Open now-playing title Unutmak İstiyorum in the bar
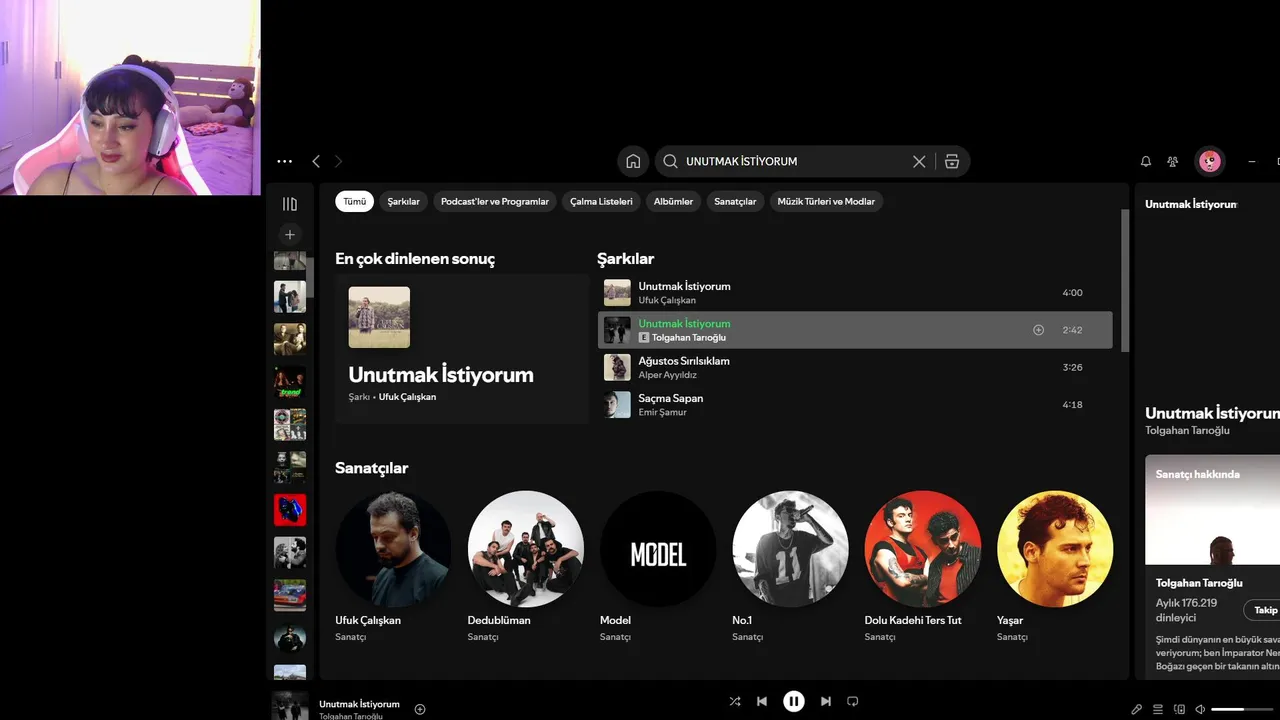Image resolution: width=1280 pixels, height=720 pixels. click(359, 704)
